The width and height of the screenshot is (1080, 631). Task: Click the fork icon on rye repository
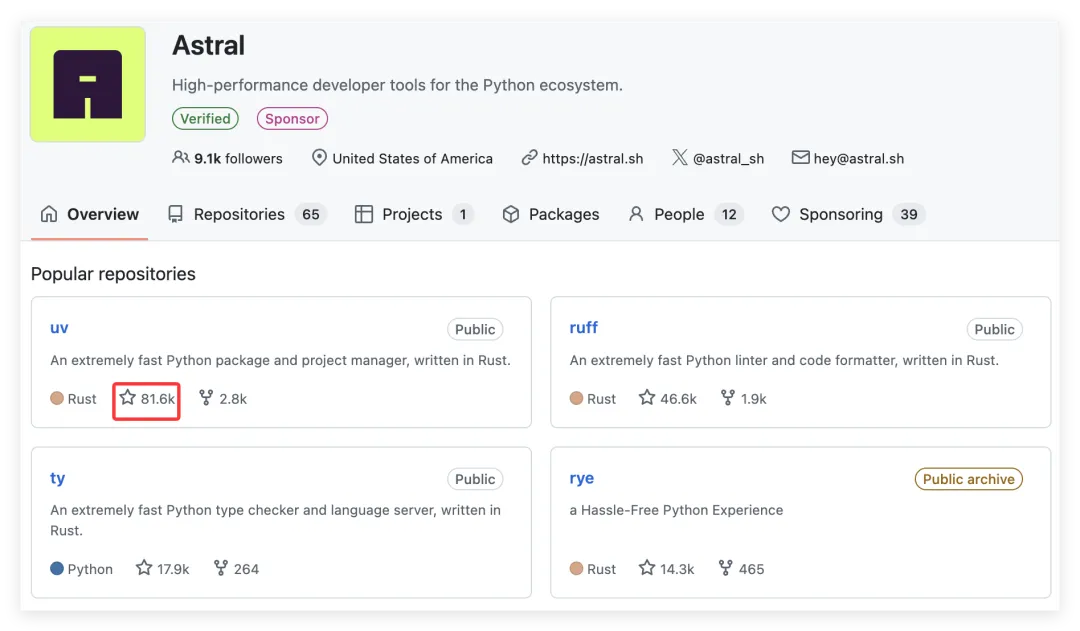[726, 568]
